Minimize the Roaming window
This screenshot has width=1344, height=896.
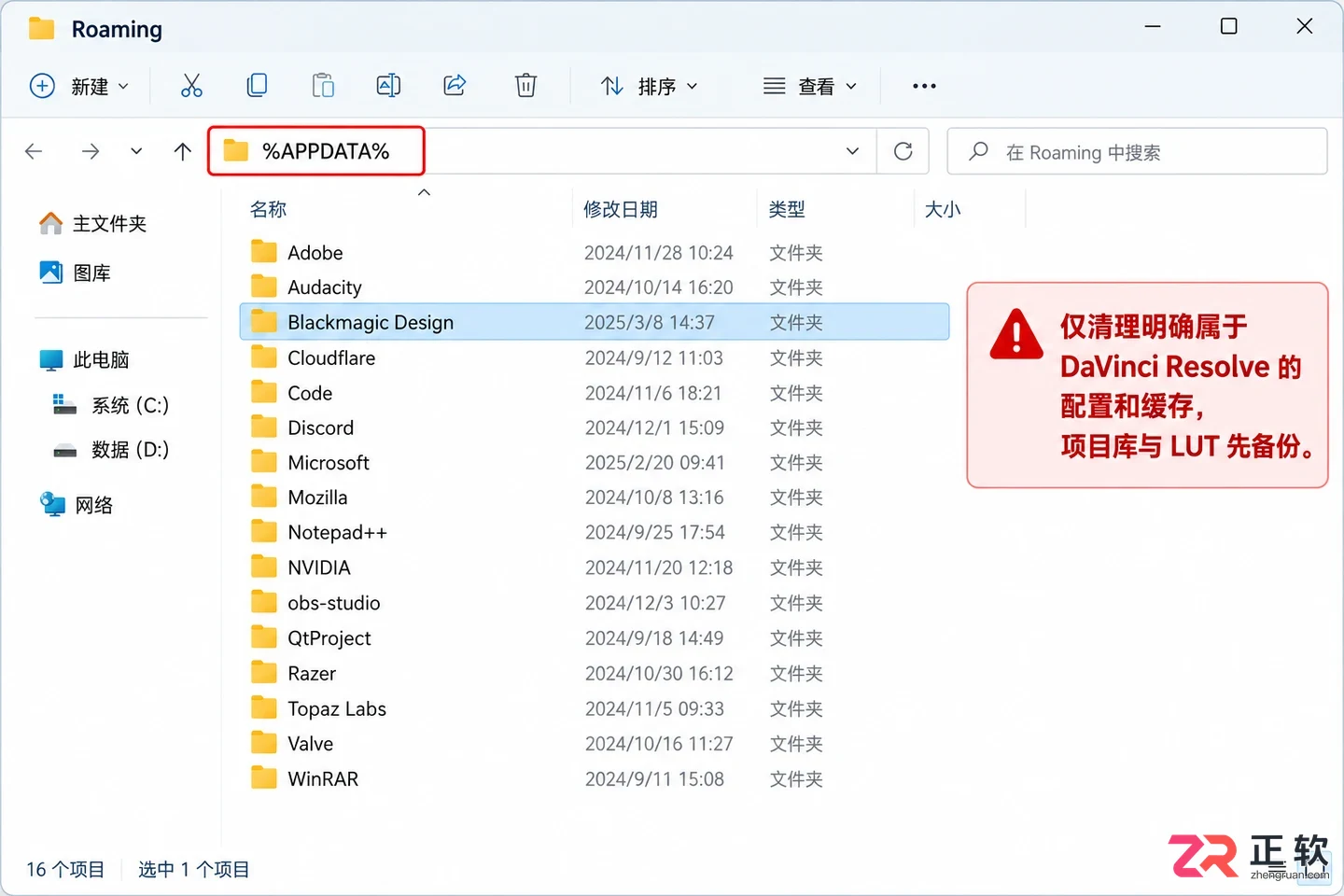pyautogui.click(x=1153, y=26)
